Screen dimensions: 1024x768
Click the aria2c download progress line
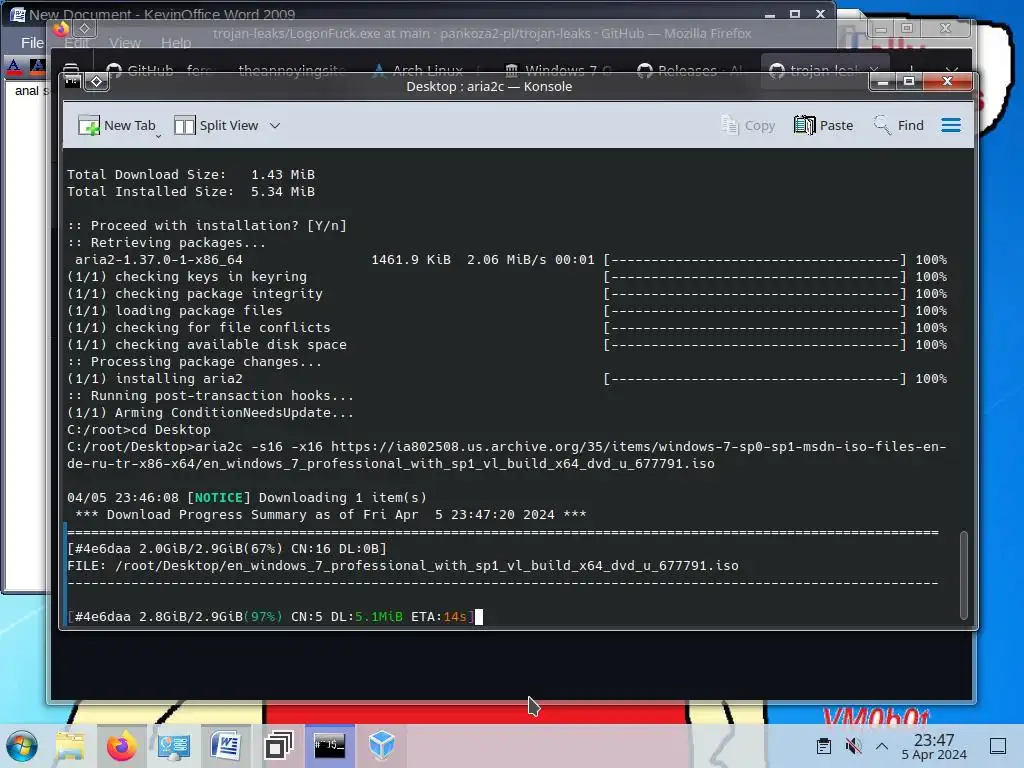pos(271,616)
